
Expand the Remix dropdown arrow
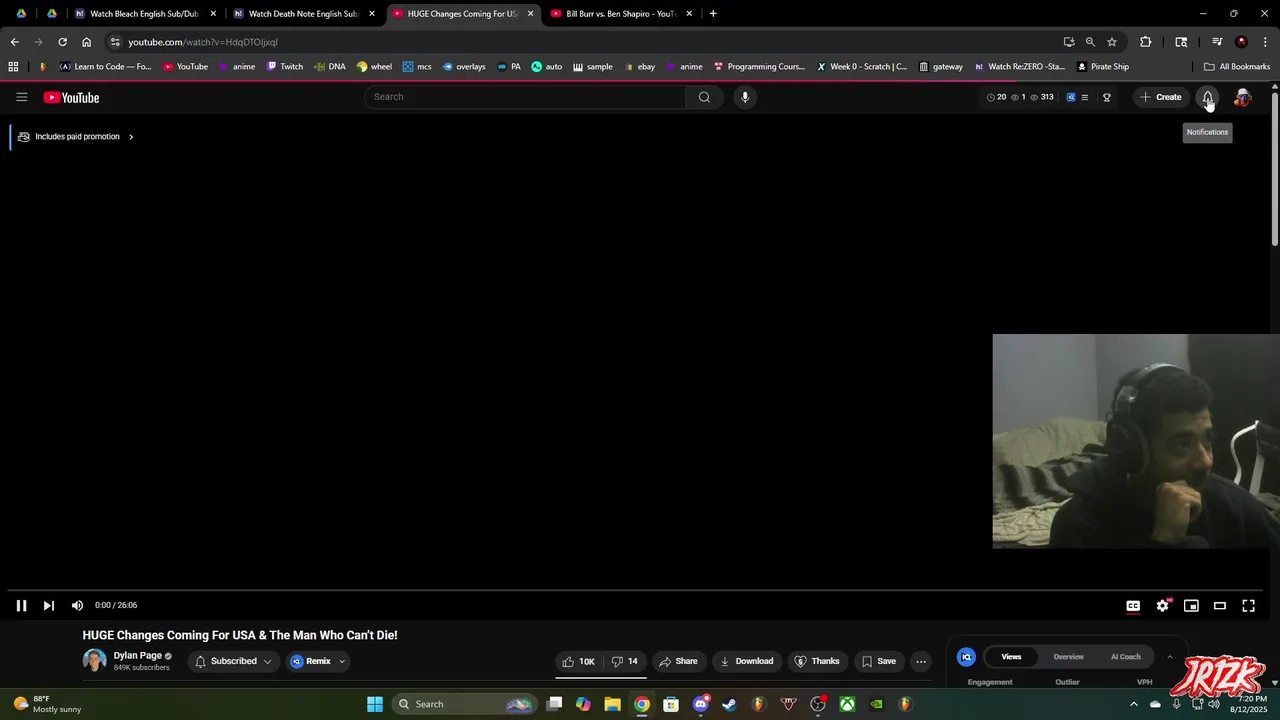pos(342,662)
